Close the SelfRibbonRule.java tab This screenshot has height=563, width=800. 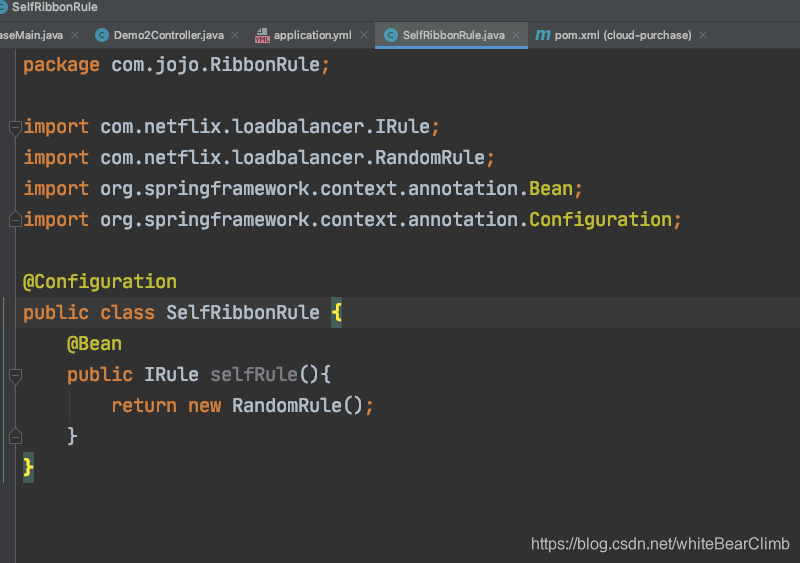[516, 35]
